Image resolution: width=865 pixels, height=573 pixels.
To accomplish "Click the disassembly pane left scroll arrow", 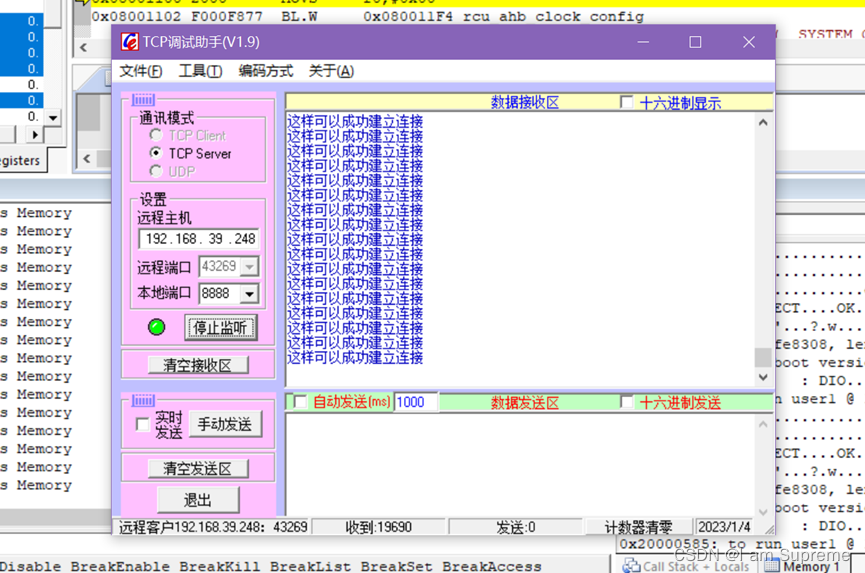I will [x=83, y=47].
